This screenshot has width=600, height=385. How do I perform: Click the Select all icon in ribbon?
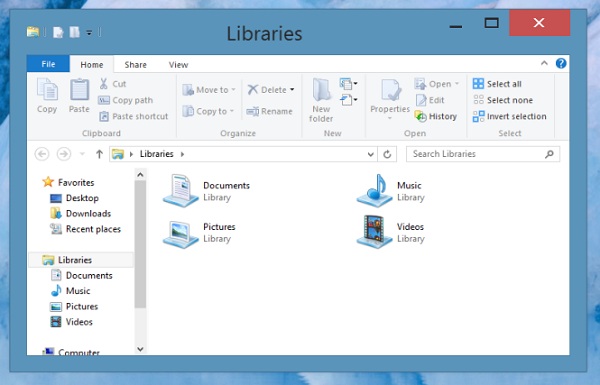(x=478, y=84)
